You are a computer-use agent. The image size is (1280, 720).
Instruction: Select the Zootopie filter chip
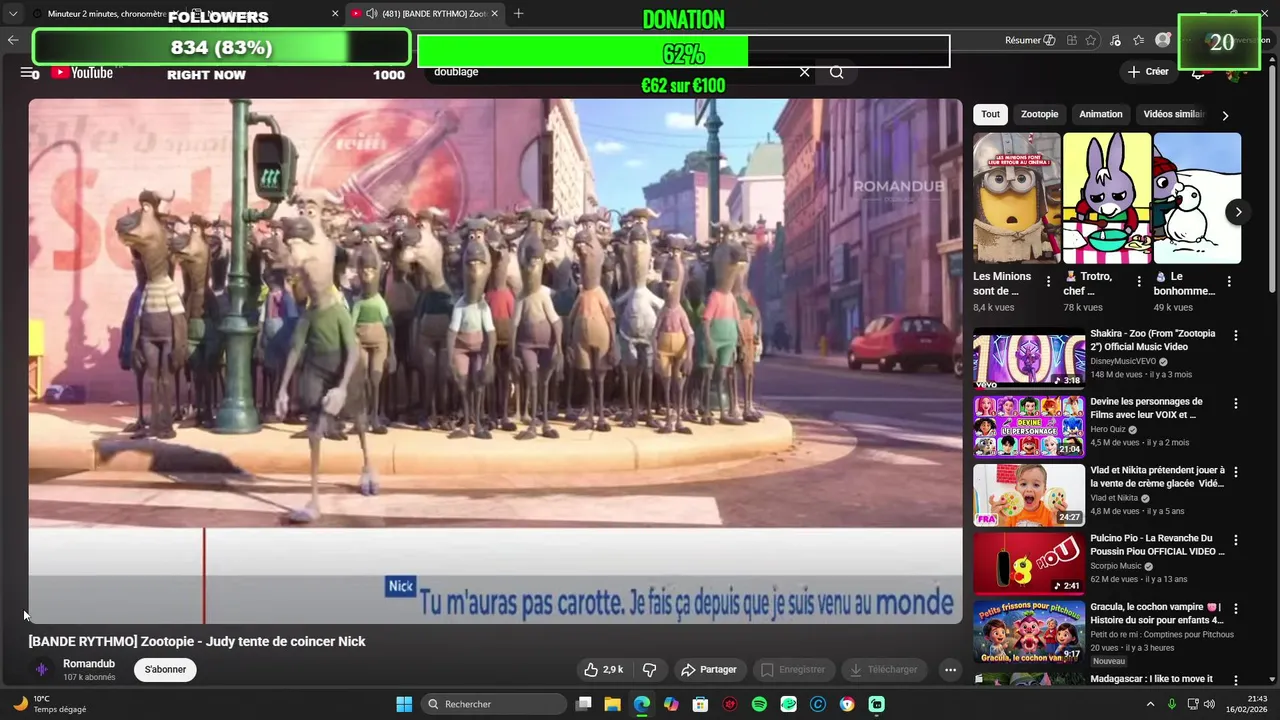1039,114
